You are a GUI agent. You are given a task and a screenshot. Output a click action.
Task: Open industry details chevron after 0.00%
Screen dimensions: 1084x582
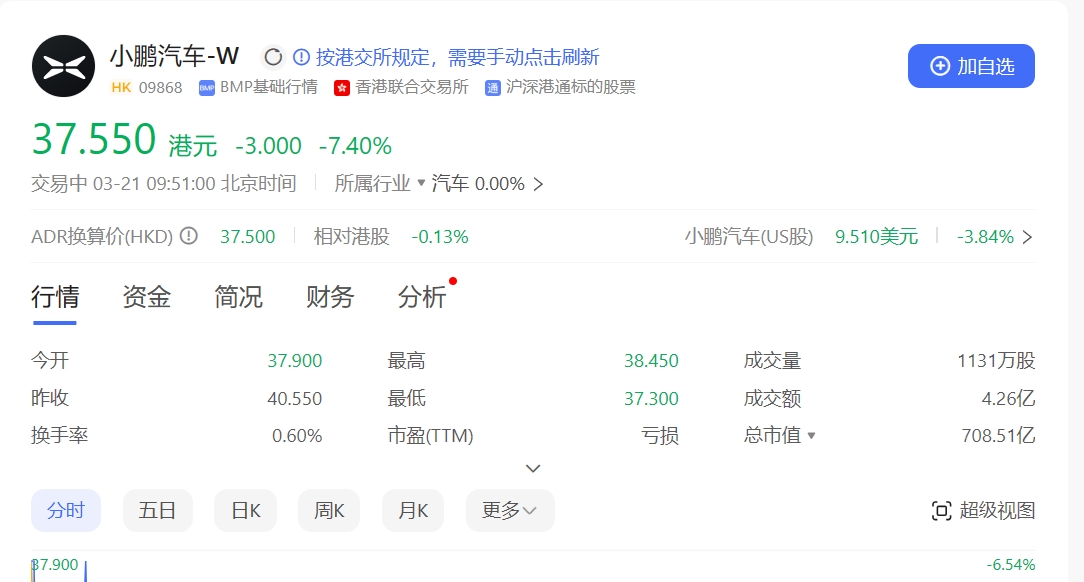539,185
